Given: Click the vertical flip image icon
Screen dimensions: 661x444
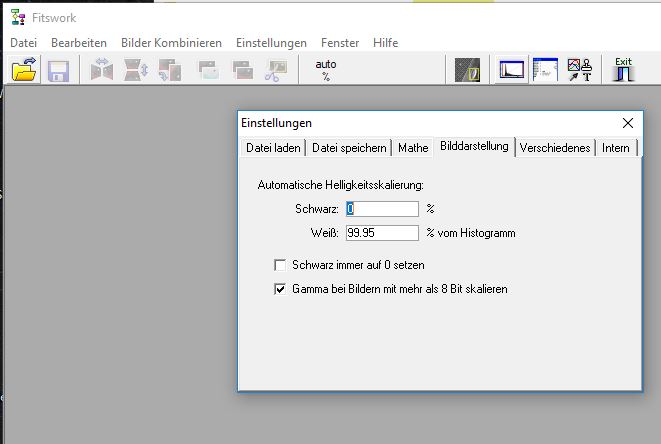Looking at the screenshot, I should tap(136, 71).
